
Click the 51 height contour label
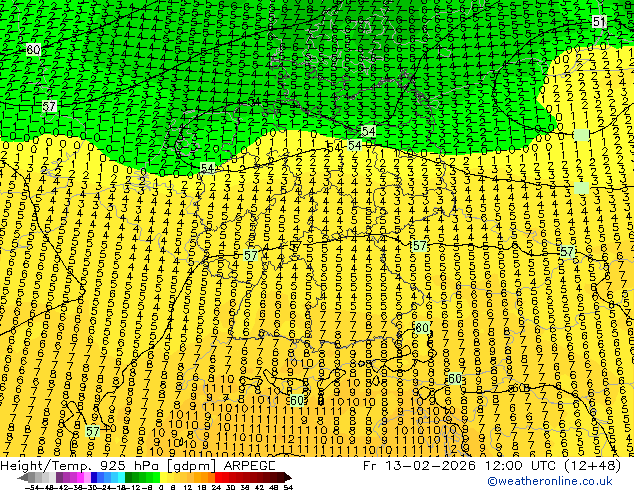pyautogui.click(x=599, y=21)
